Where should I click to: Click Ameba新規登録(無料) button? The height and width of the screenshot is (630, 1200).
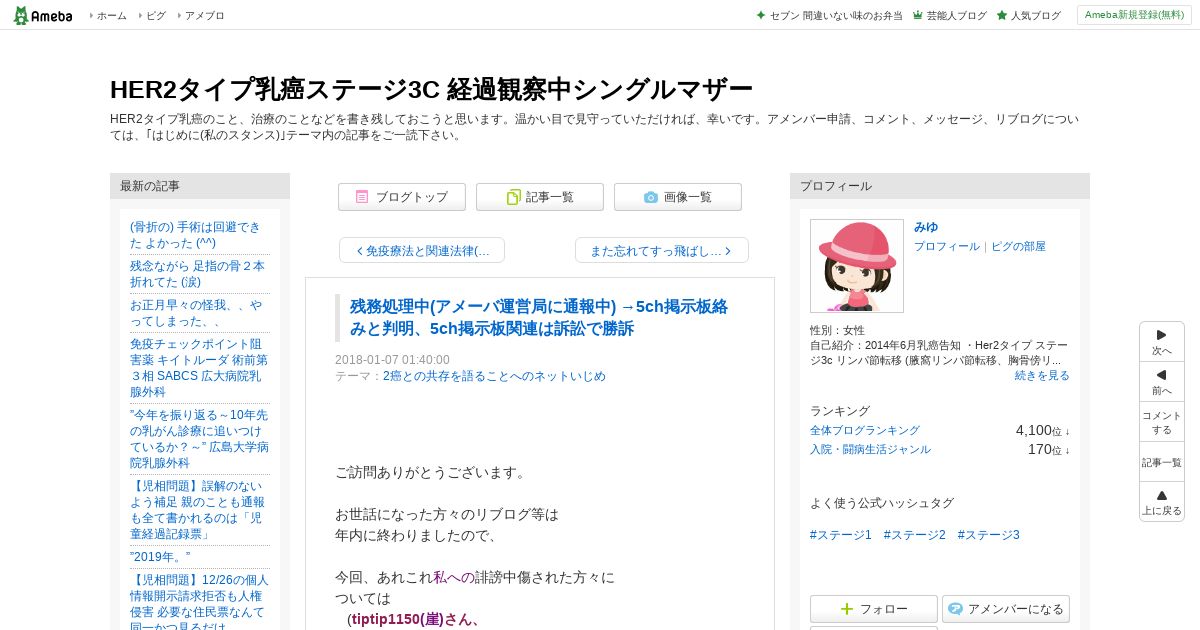pos(1134,15)
